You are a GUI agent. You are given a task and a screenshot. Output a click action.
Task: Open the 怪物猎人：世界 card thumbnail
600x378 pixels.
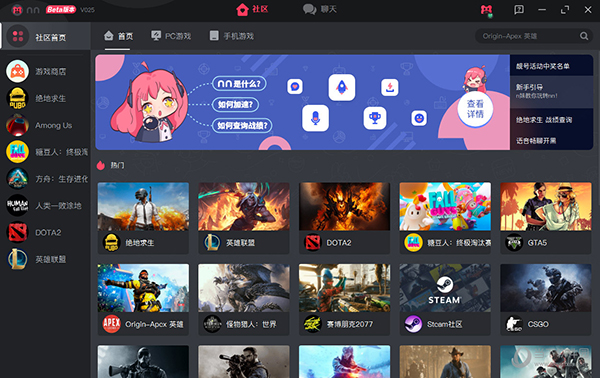(x=244, y=288)
